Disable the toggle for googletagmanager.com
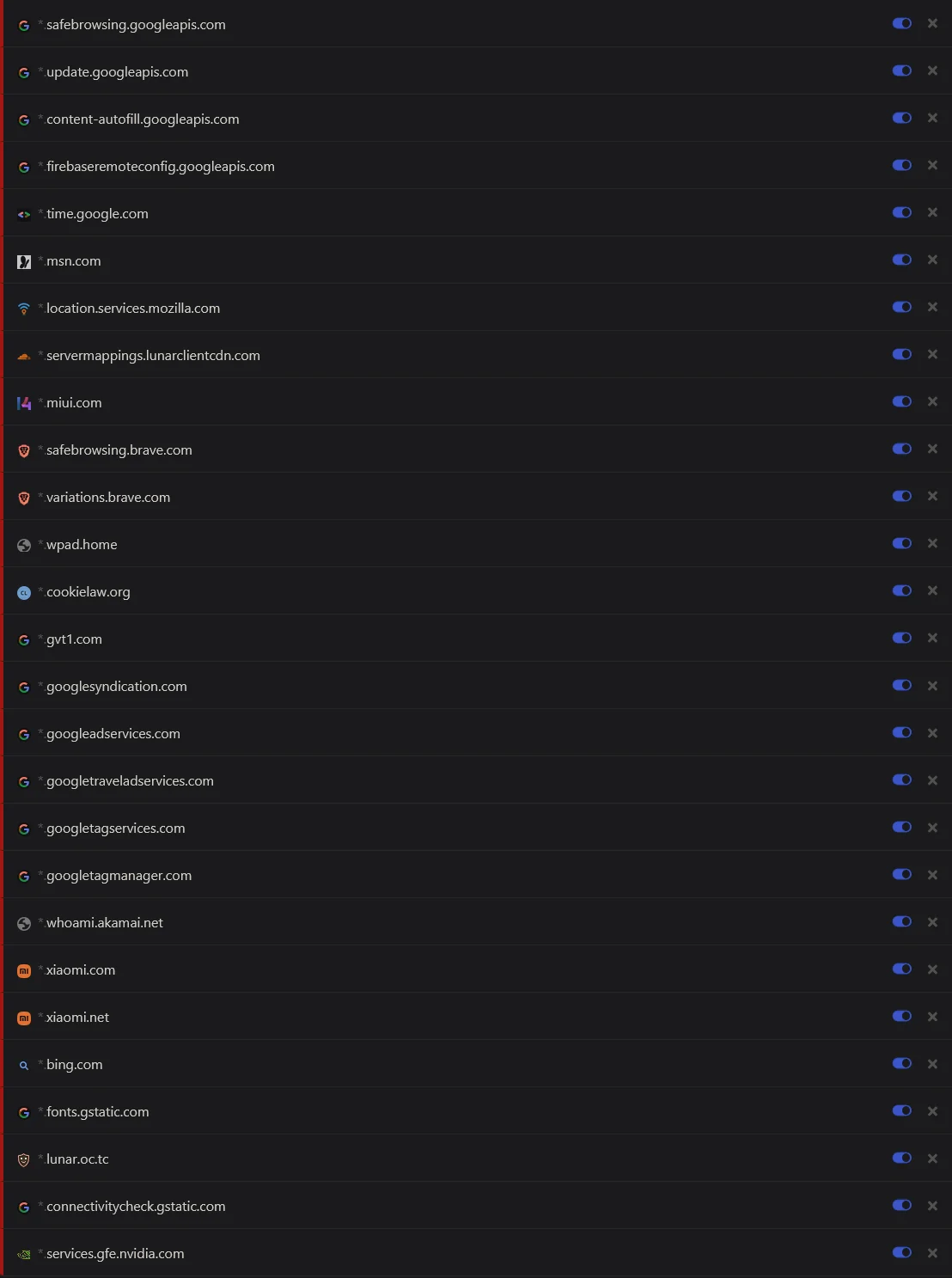 tap(901, 874)
